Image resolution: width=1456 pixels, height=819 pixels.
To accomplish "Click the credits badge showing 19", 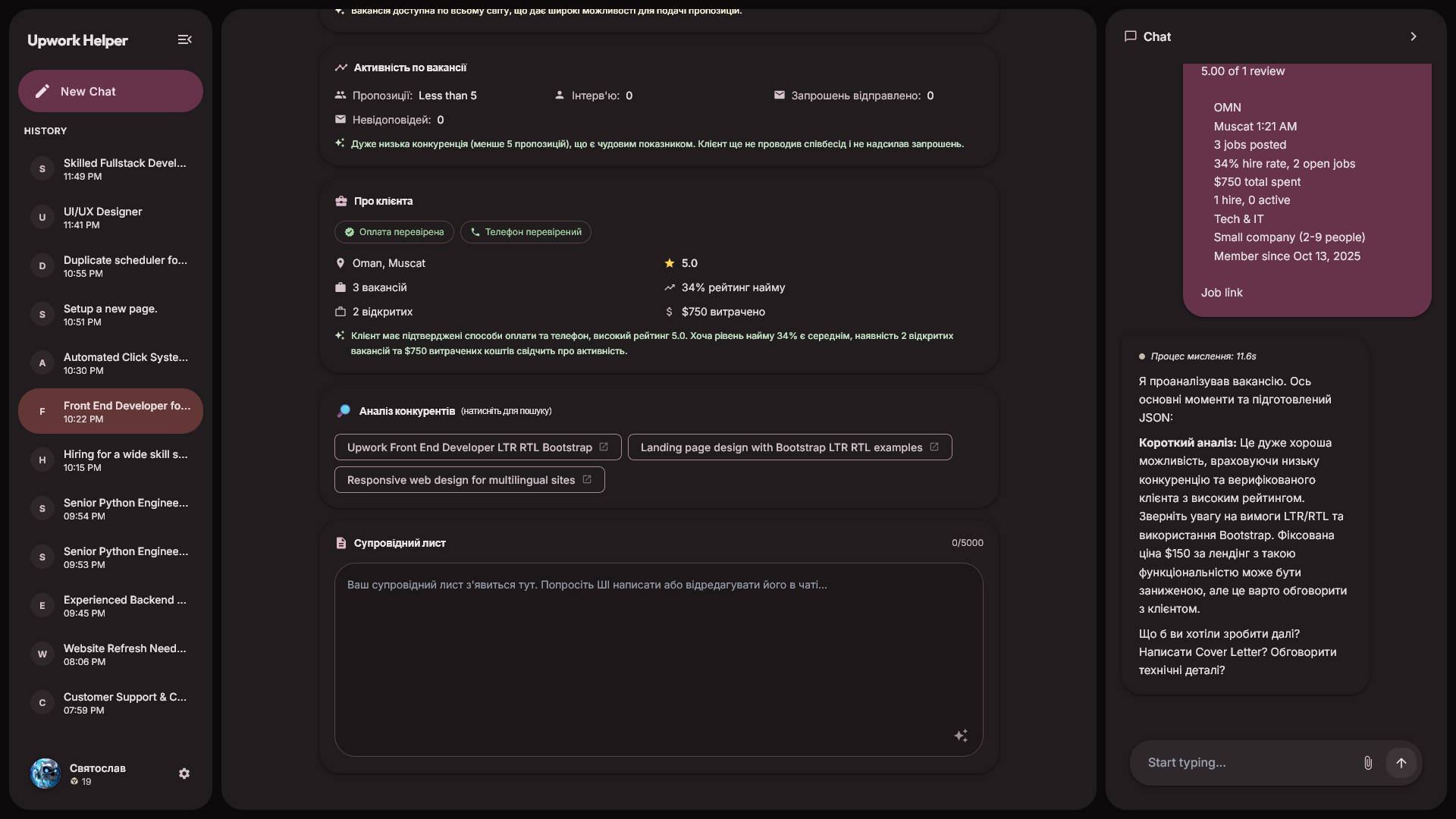I will point(80,782).
